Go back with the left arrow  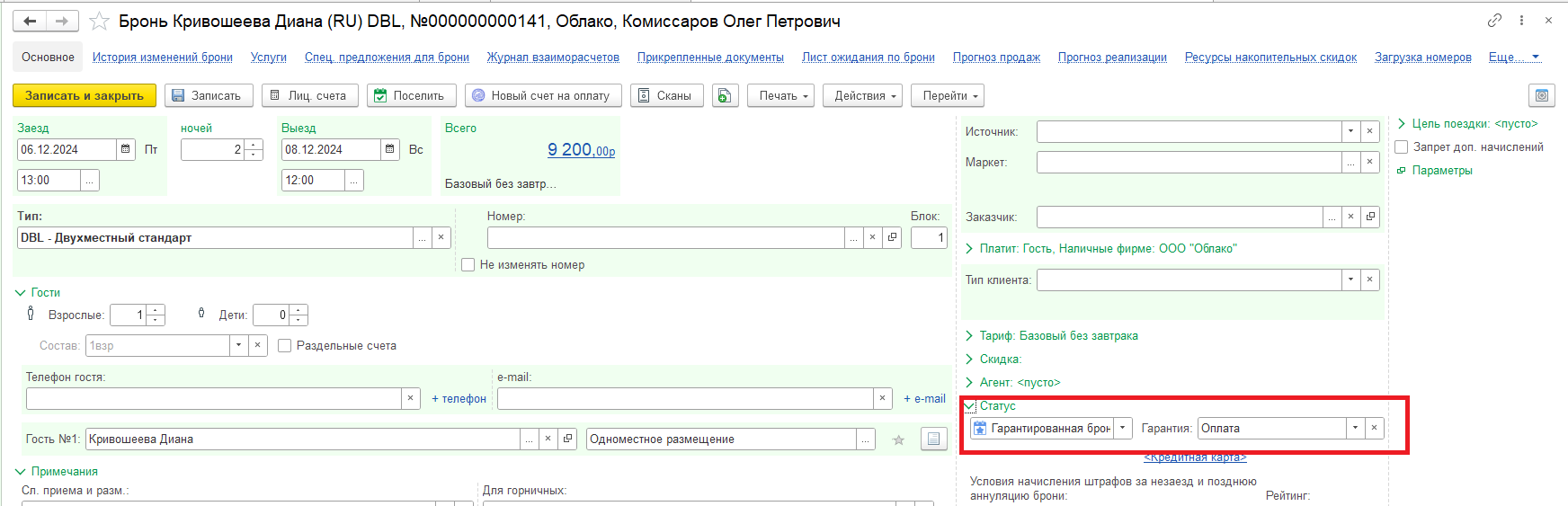pos(30,21)
